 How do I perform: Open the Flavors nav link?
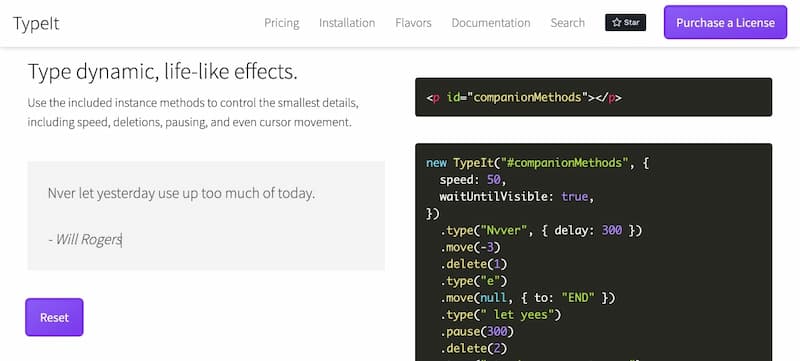[413, 23]
